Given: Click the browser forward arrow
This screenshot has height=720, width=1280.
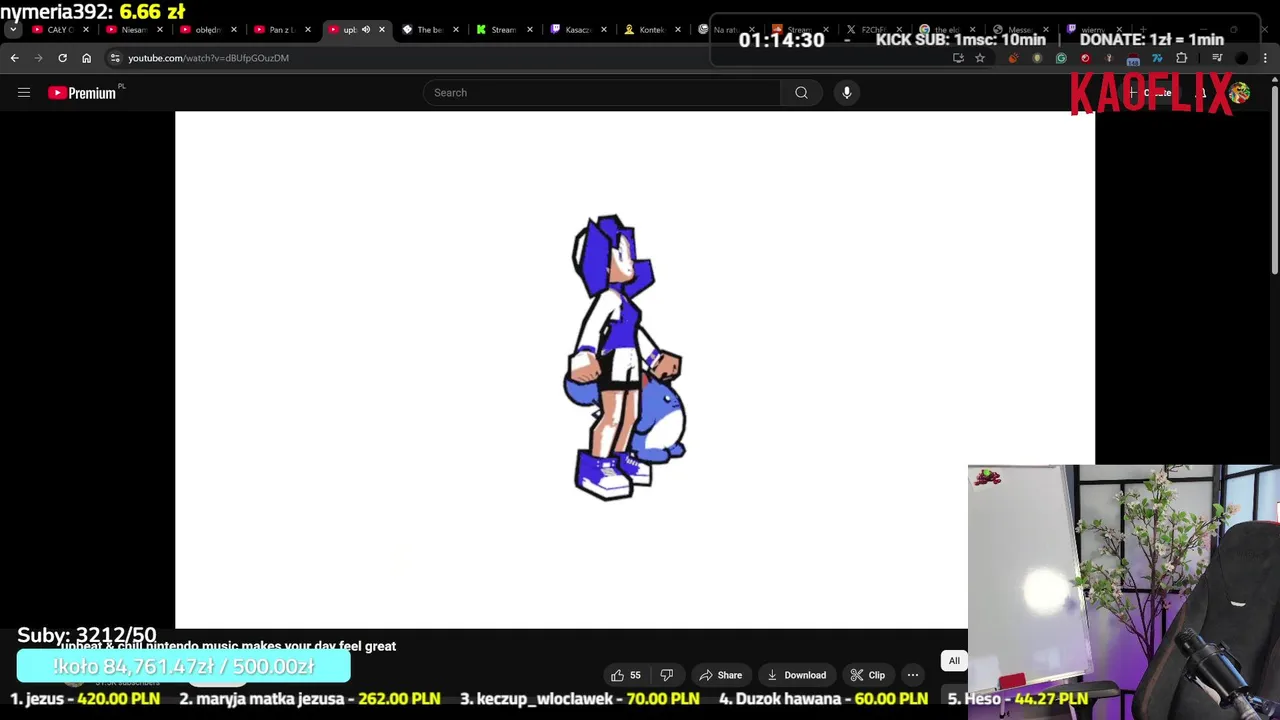Looking at the screenshot, I should coord(39,58).
